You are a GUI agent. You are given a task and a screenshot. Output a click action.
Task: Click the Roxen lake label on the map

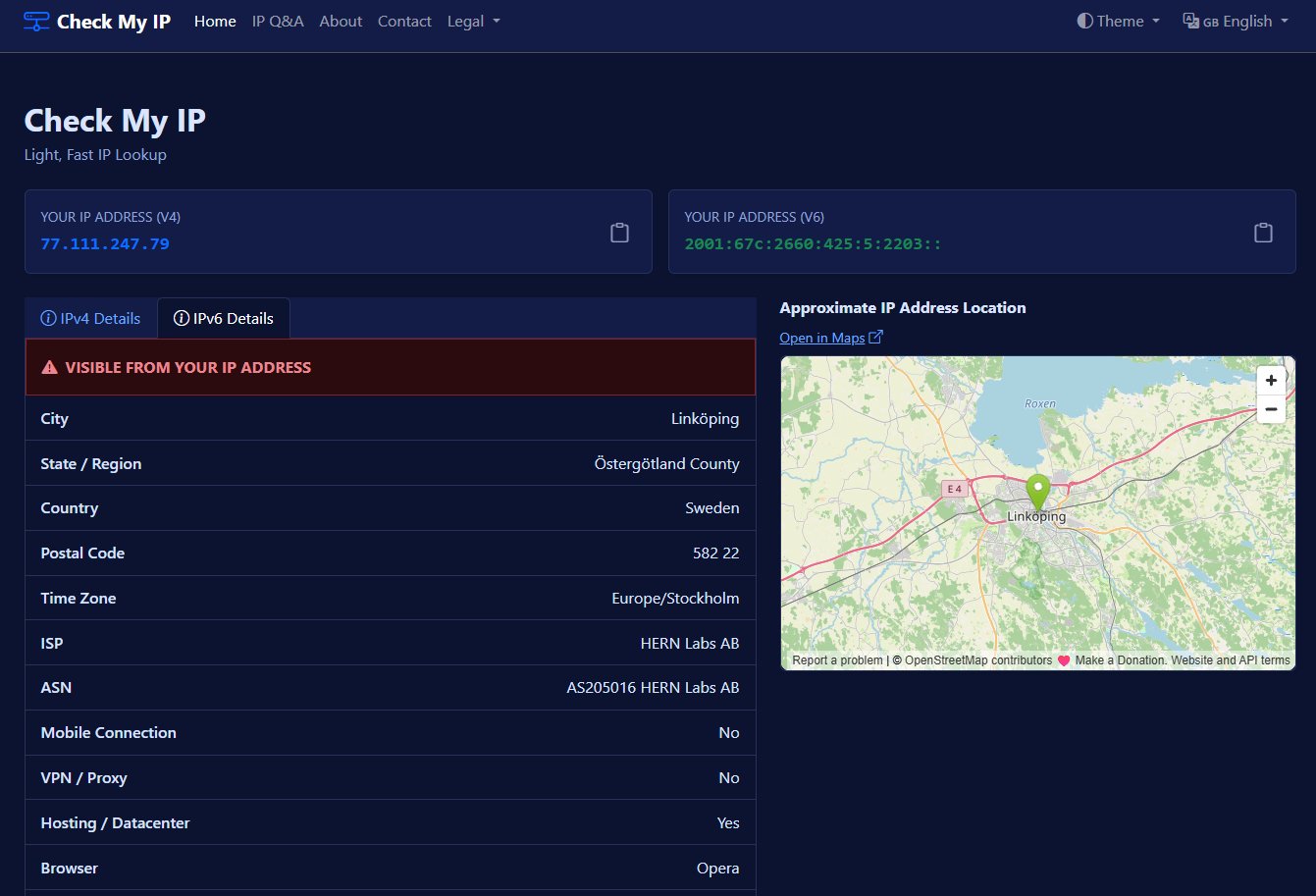tap(1039, 403)
